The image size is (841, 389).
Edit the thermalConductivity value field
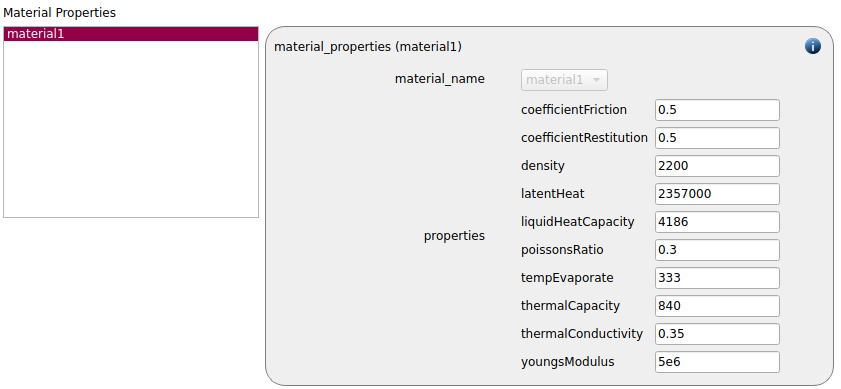coord(717,334)
